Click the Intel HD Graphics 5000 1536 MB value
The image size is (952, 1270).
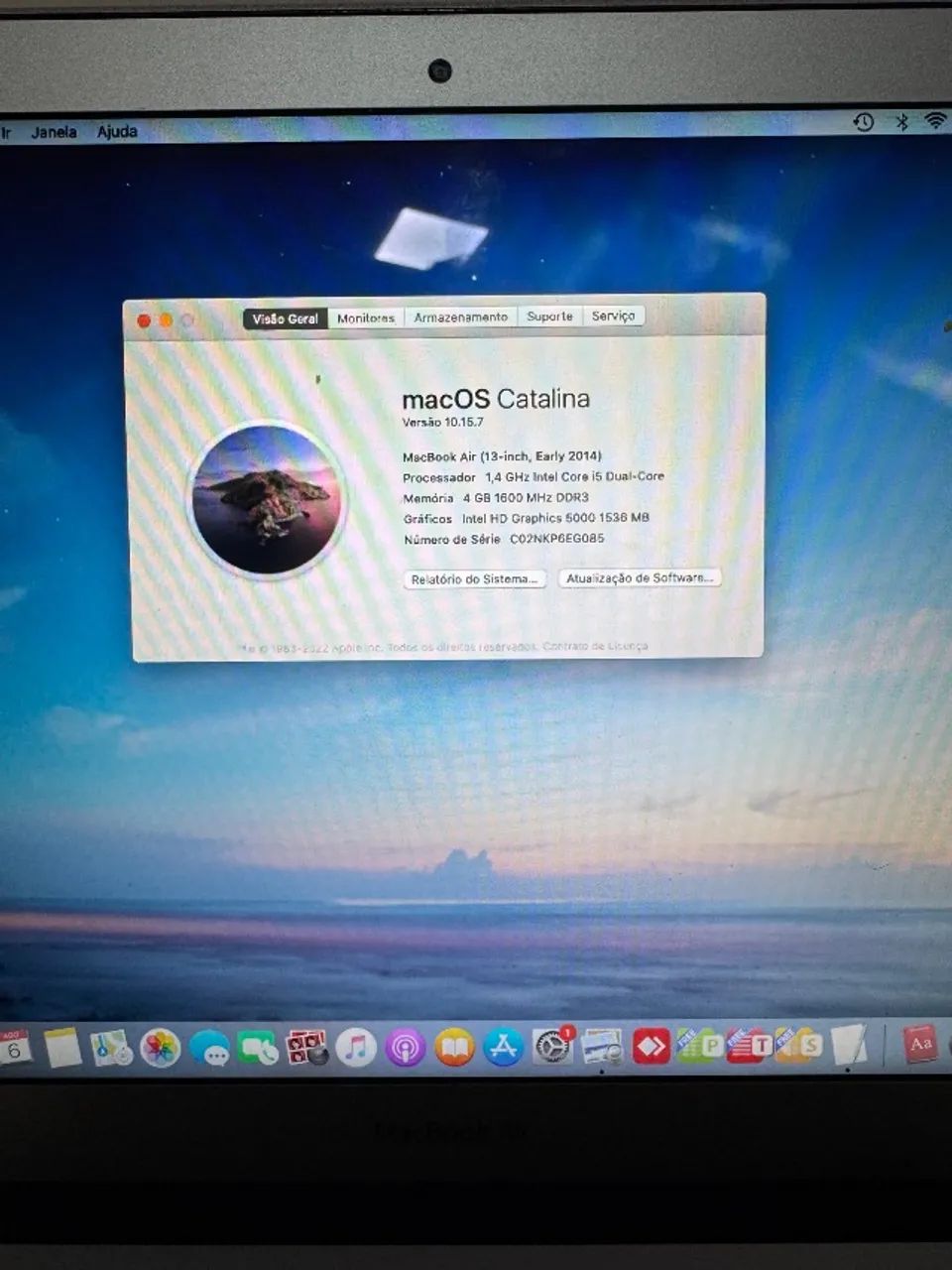[555, 518]
